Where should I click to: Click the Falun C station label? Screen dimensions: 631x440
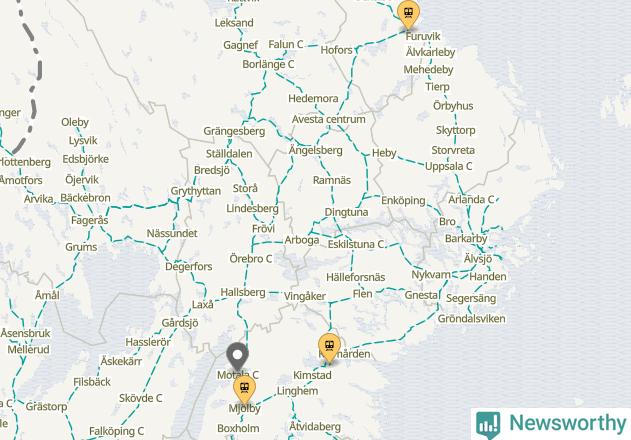click(x=286, y=44)
